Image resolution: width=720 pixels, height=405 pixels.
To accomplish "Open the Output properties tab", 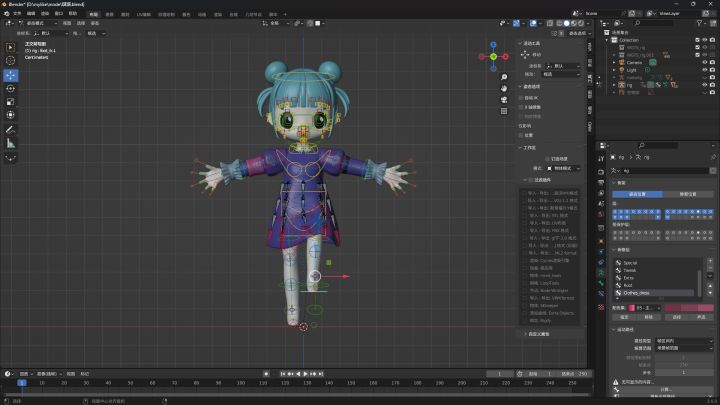I will tap(601, 182).
